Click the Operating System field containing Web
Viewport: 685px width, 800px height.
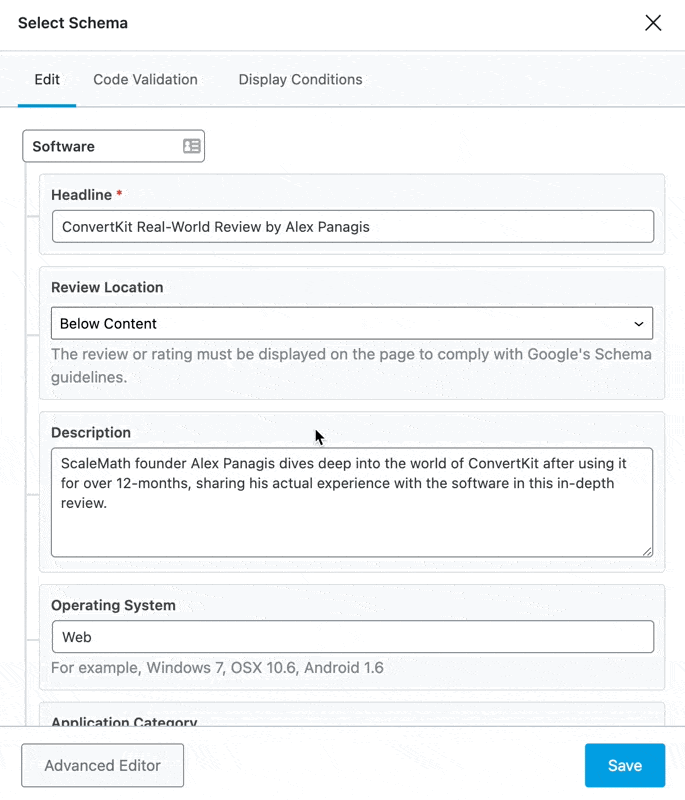(x=353, y=637)
